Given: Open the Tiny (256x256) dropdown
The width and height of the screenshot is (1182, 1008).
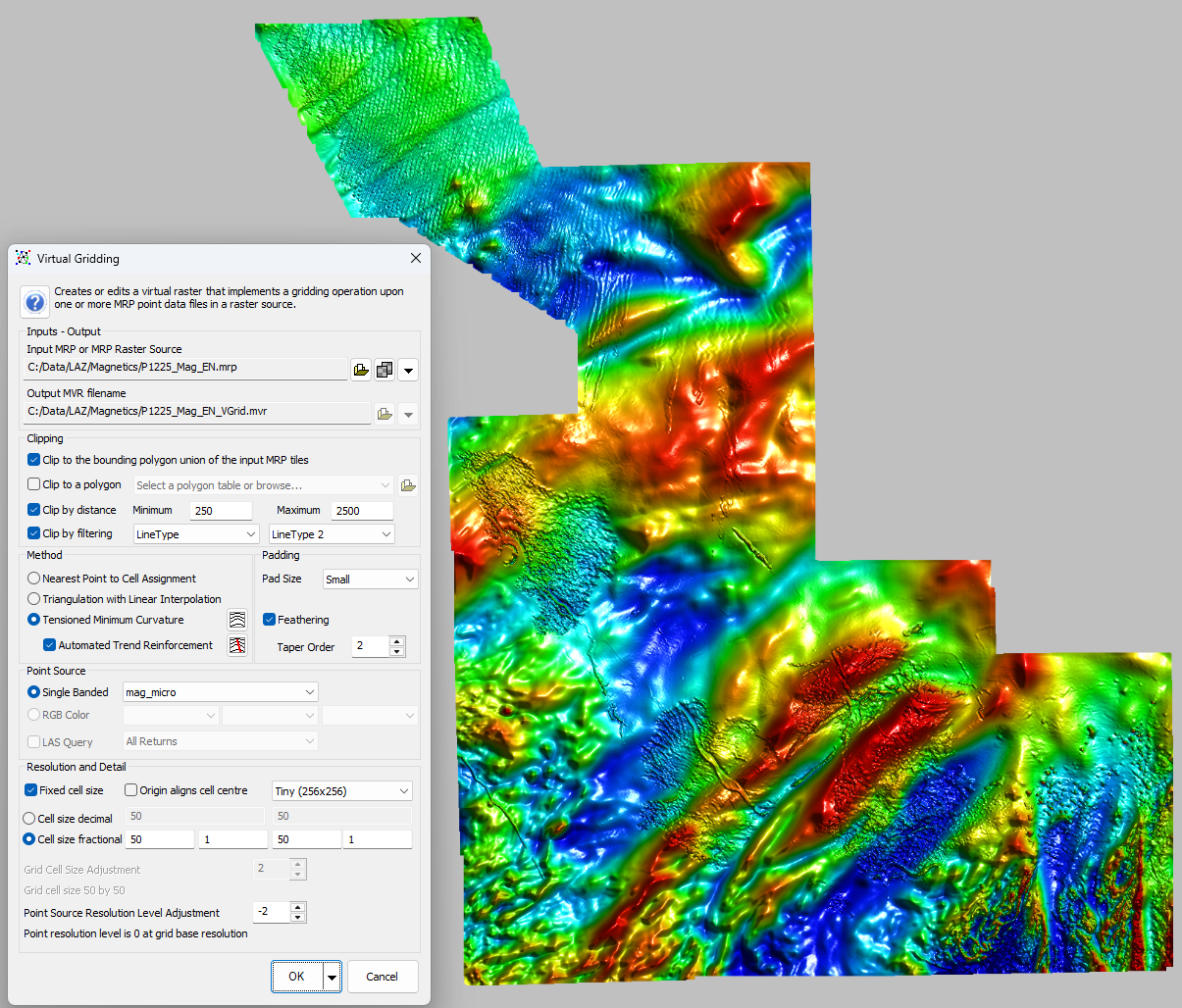Looking at the screenshot, I should tap(341, 791).
